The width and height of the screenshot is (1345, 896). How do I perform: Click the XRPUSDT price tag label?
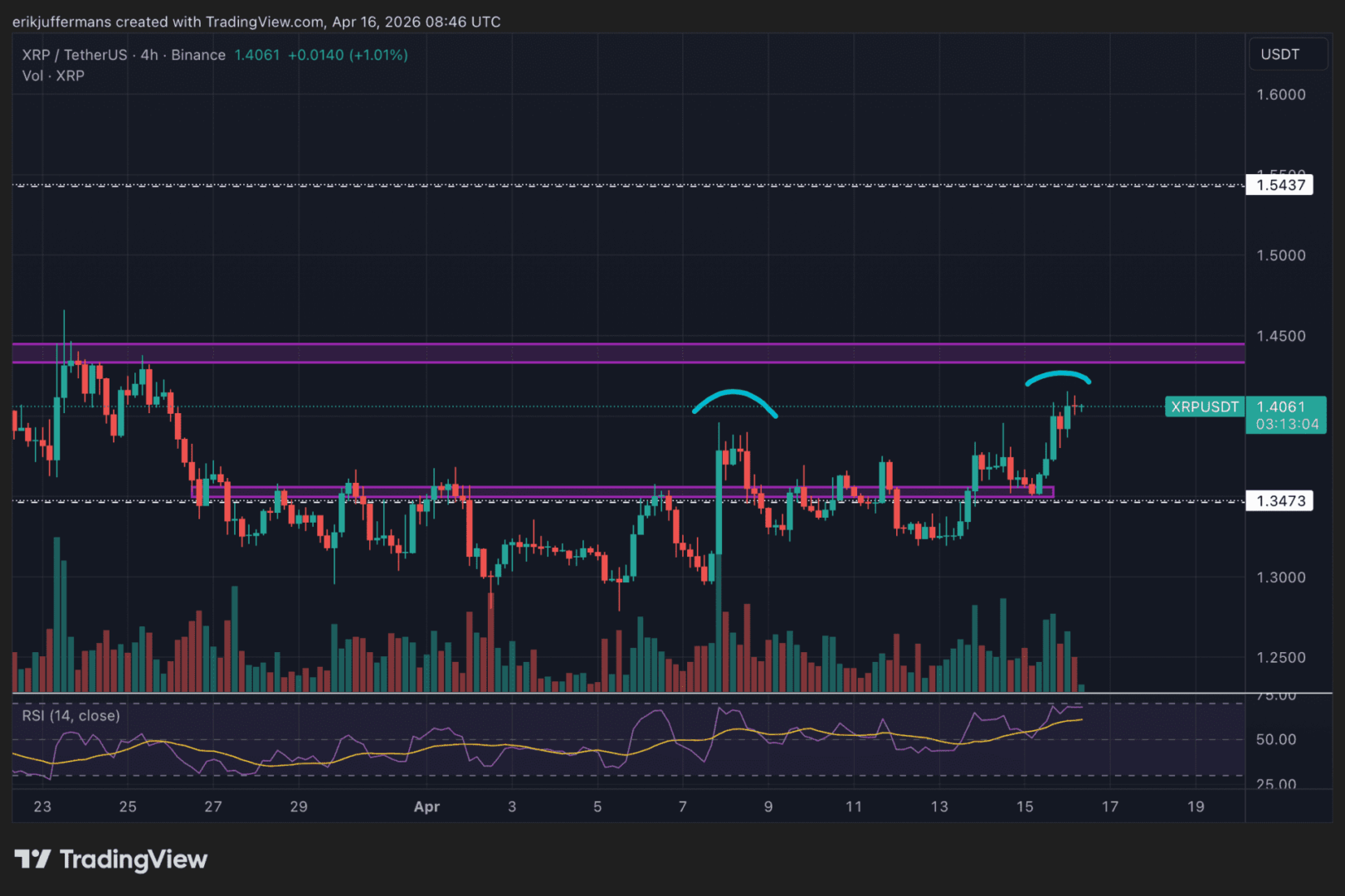tap(1204, 407)
